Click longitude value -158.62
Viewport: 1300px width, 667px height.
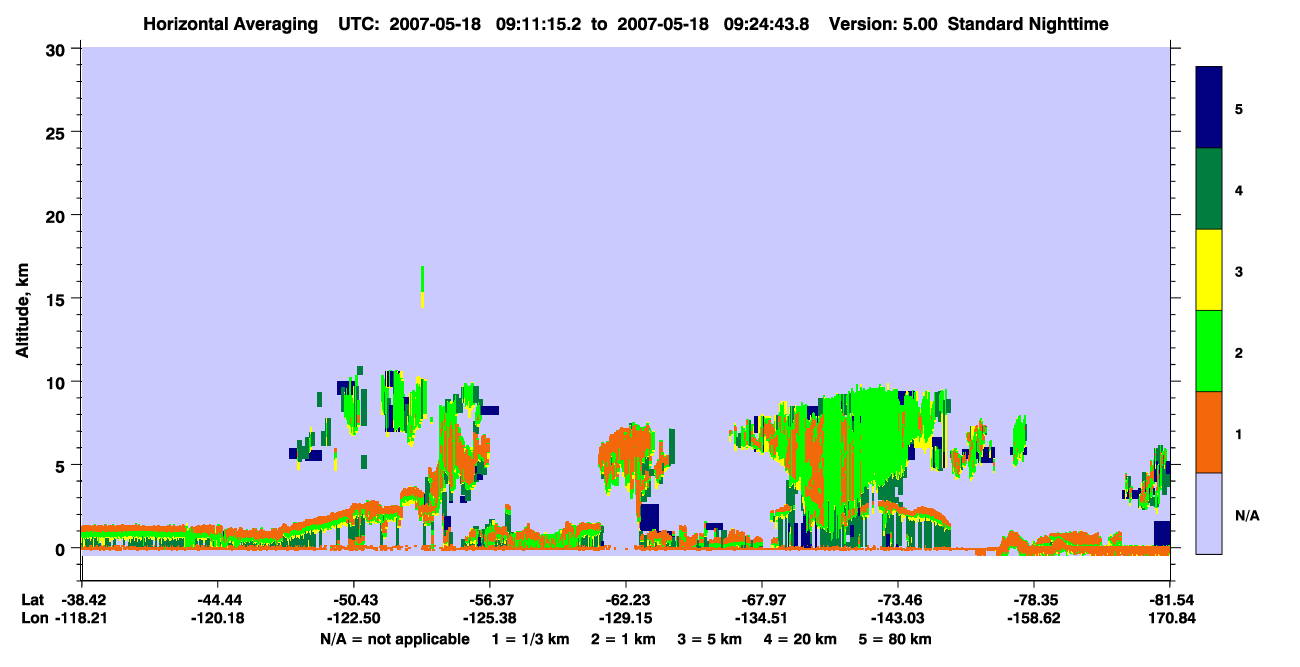(1034, 618)
